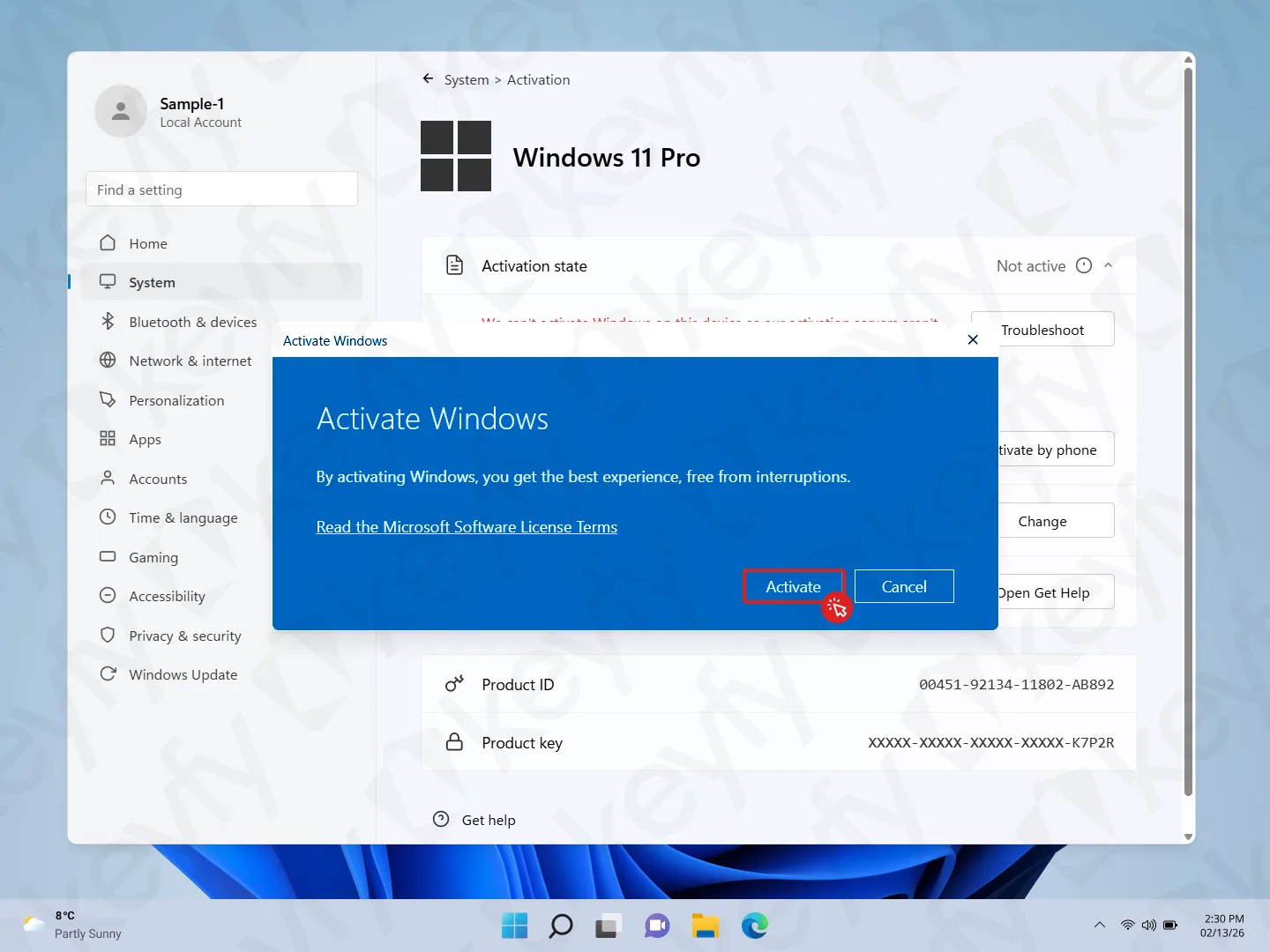Open taskbar Search

pyautogui.click(x=560, y=926)
